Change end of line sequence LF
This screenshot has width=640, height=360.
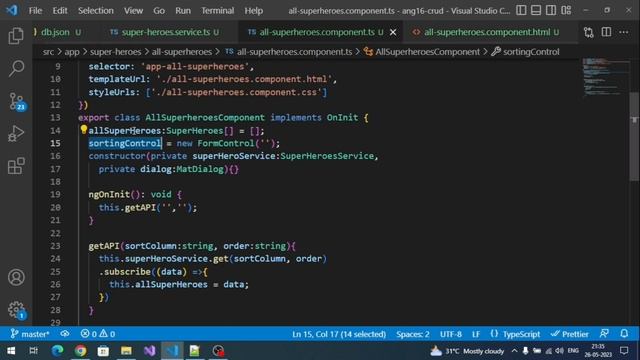[x=476, y=334]
